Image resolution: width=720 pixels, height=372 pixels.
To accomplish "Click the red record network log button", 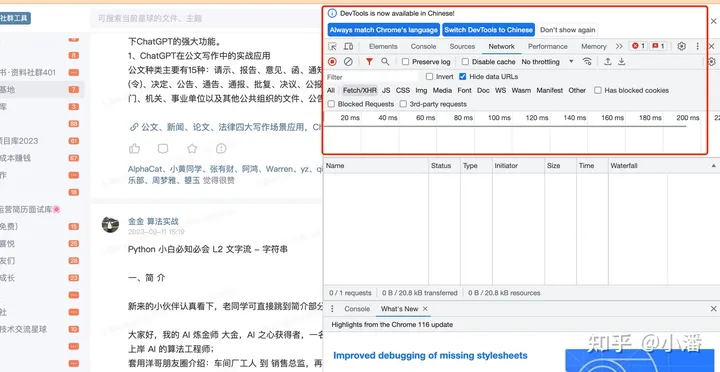I will coord(332,62).
